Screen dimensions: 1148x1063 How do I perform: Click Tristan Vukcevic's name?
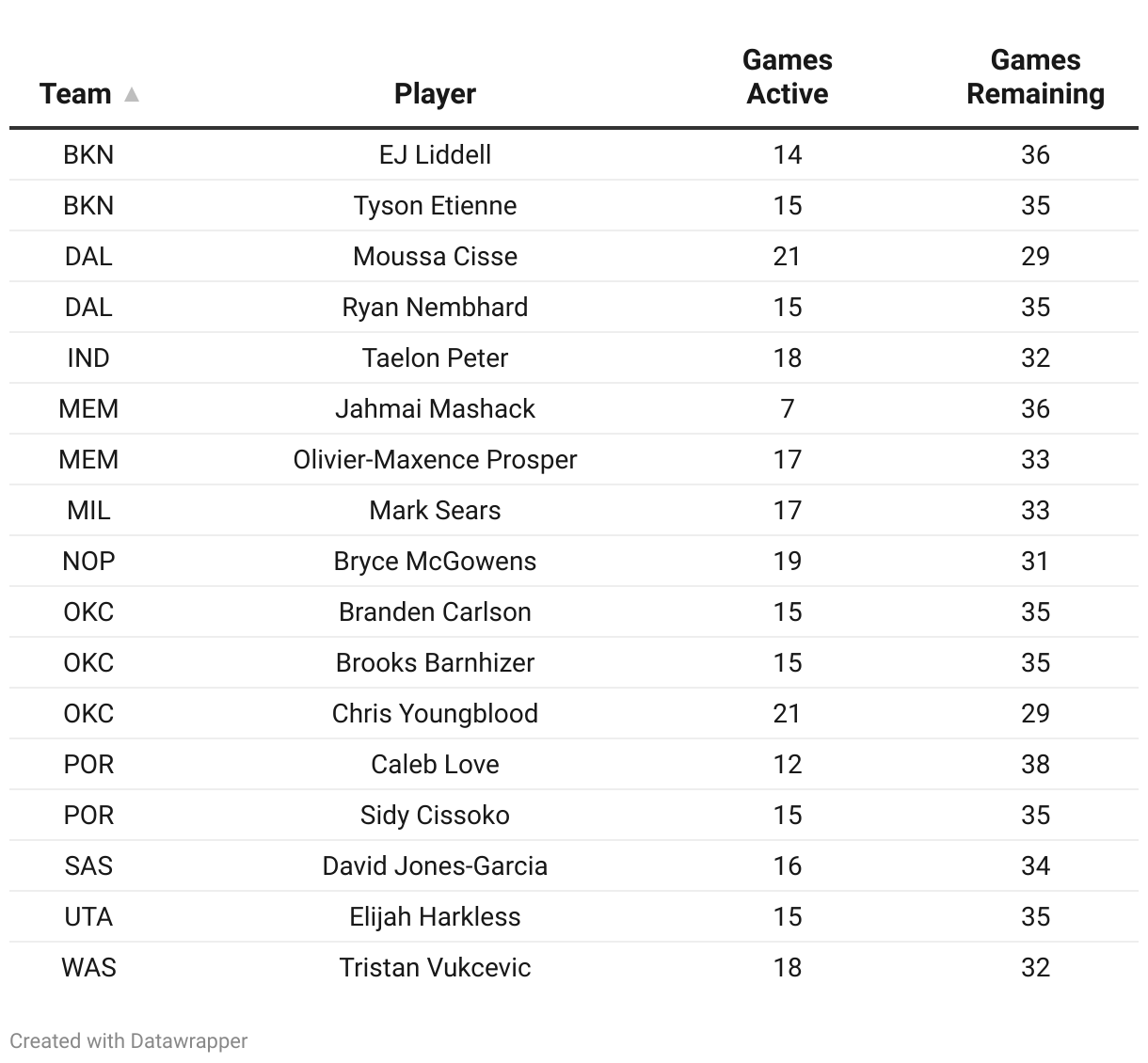tap(435, 967)
